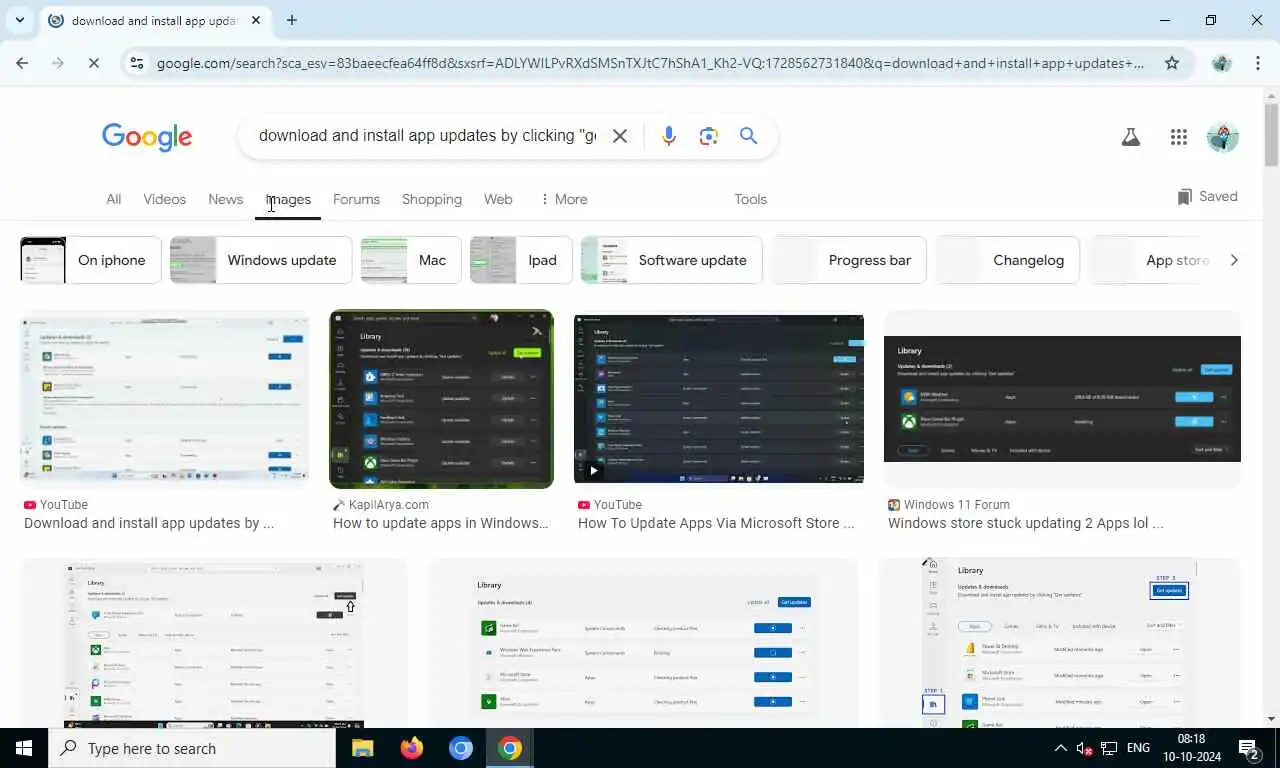
Task: Switch to the Shopping tab
Action: 432,199
